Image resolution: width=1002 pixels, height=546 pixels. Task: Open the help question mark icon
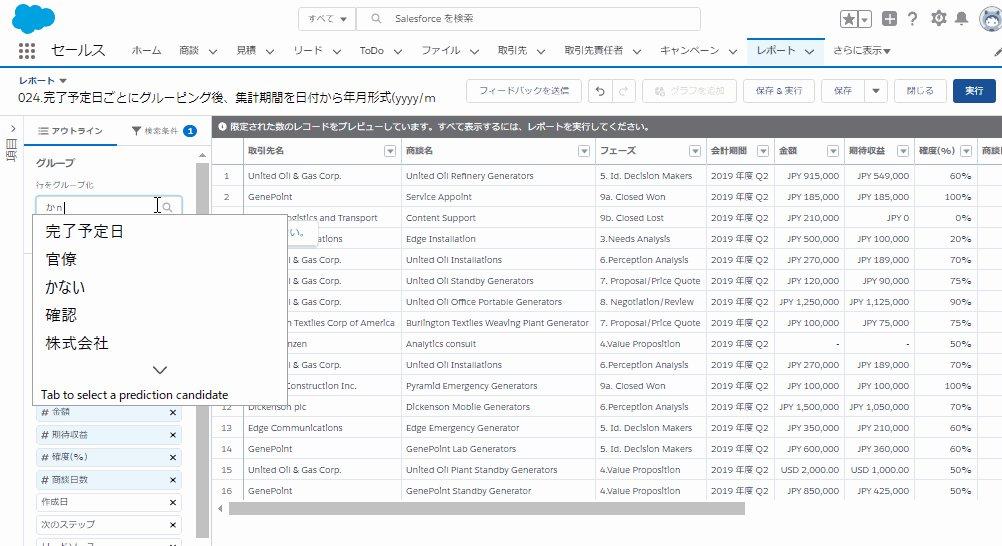(913, 19)
